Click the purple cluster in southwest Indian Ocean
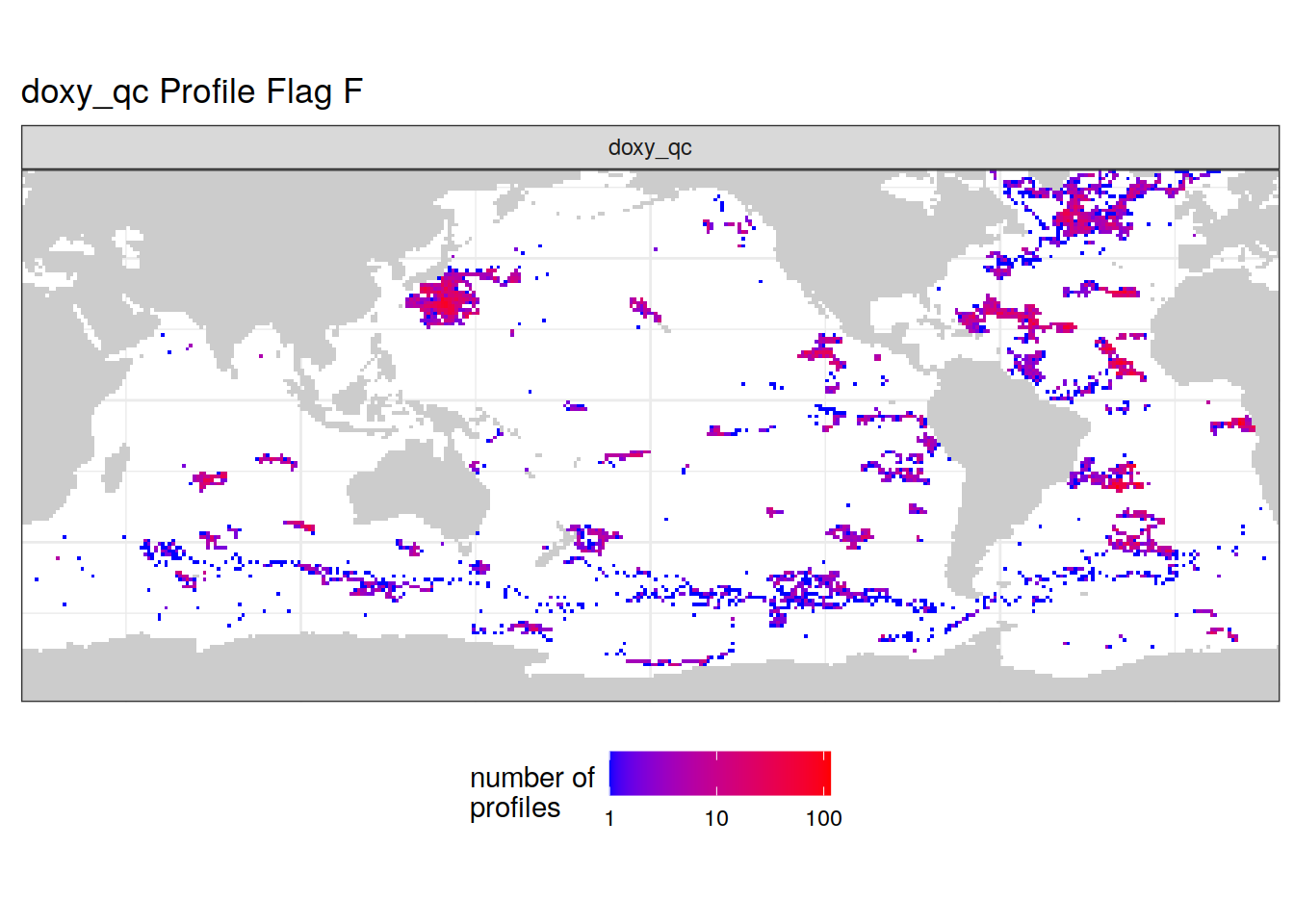The width and height of the screenshot is (1294, 924). 209,478
